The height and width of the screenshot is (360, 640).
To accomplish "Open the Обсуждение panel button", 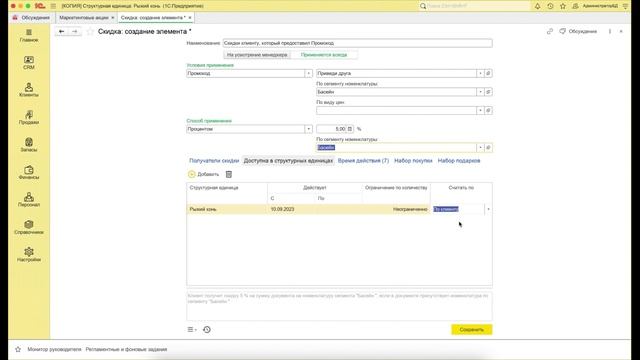I will [x=578, y=31].
